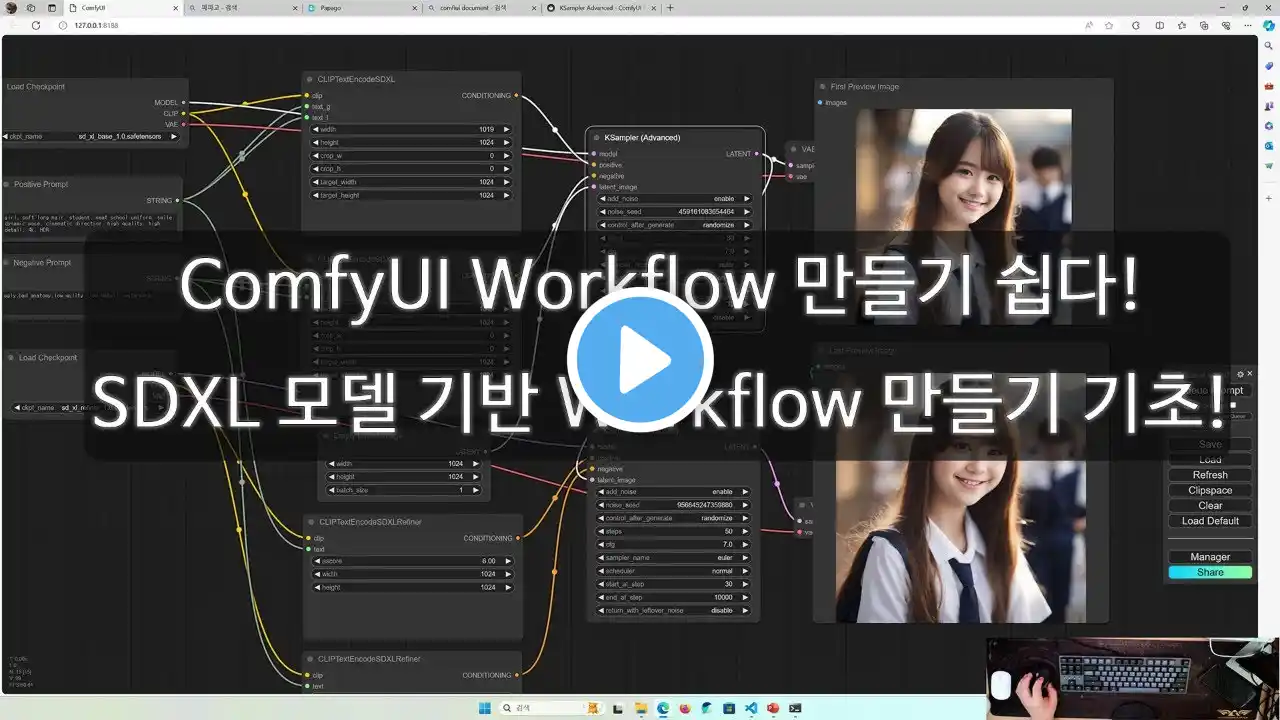The image size is (1280, 720).
Task: Switch to the comfyui document search tab
Action: [480, 8]
